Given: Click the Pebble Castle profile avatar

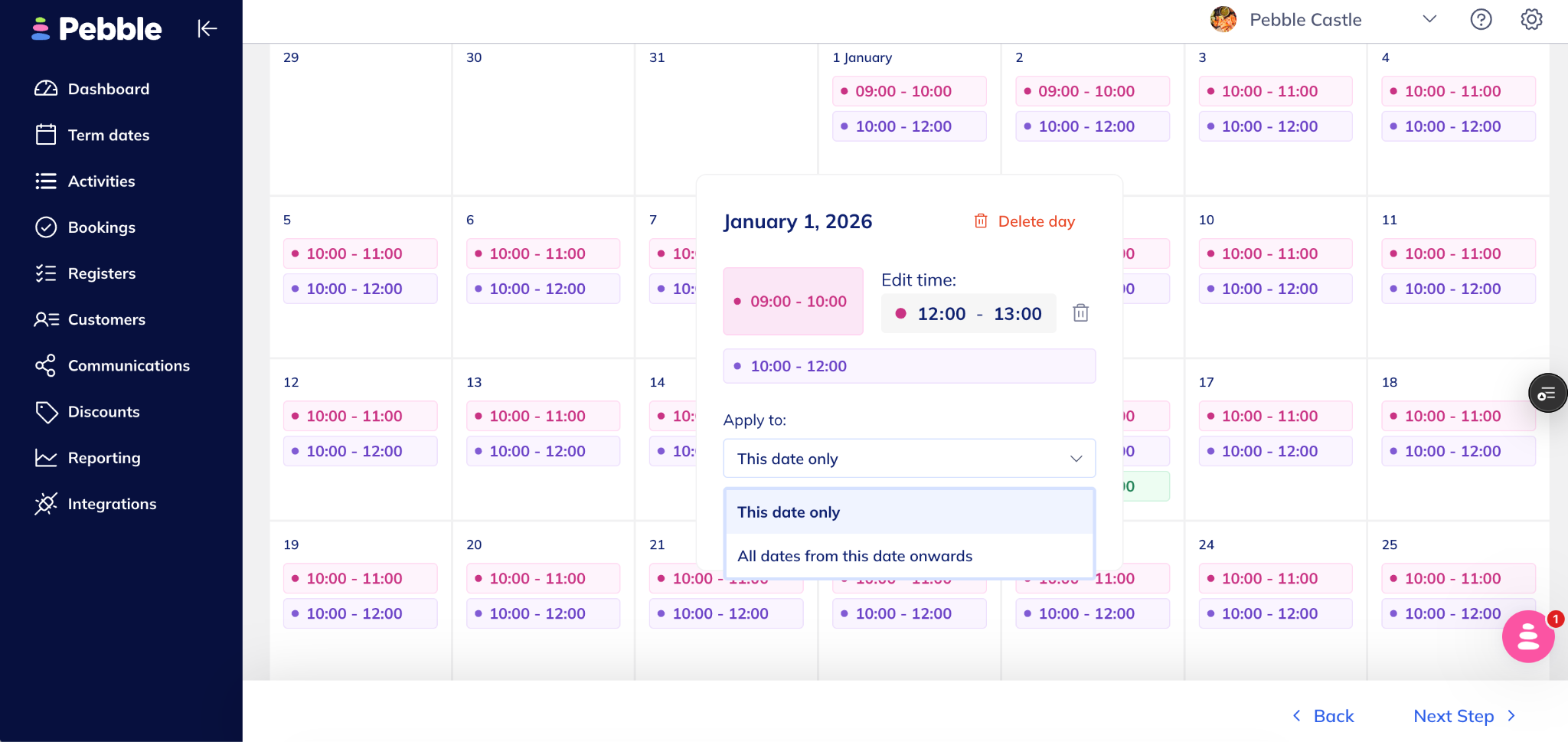Looking at the screenshot, I should click(x=1223, y=20).
